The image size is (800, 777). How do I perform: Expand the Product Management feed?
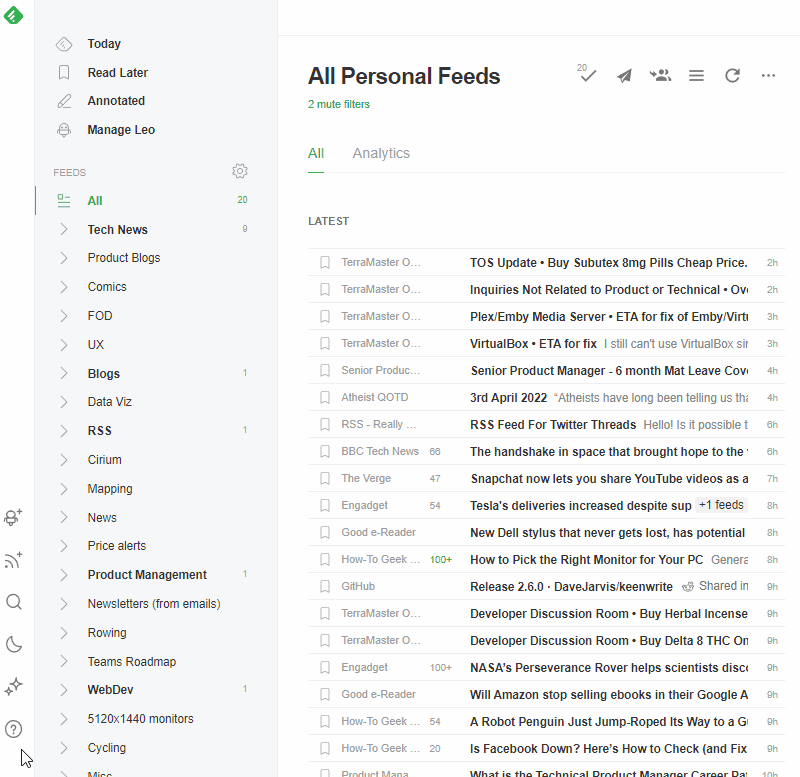[64, 574]
